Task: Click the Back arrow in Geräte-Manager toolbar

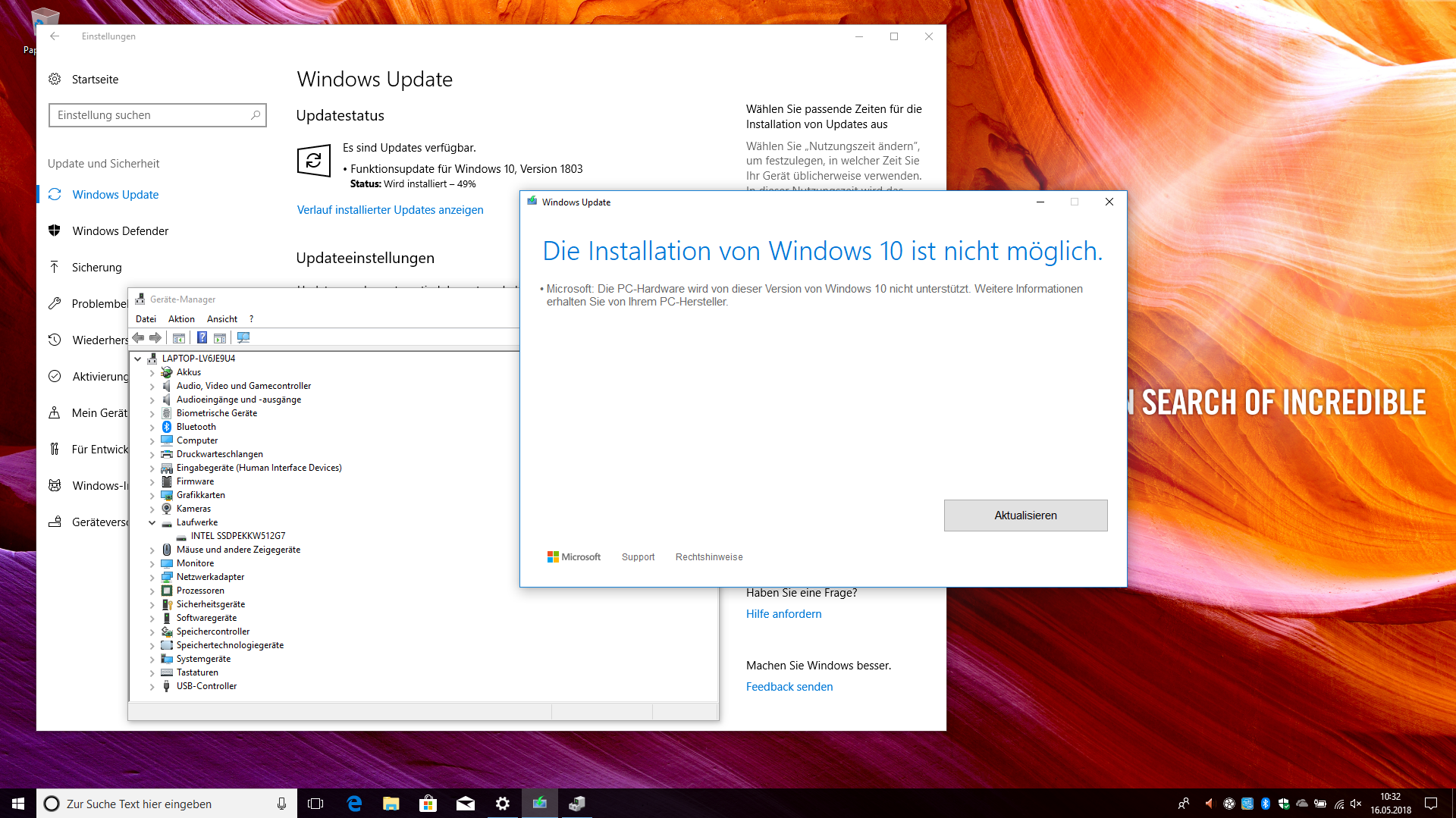Action: [138, 338]
